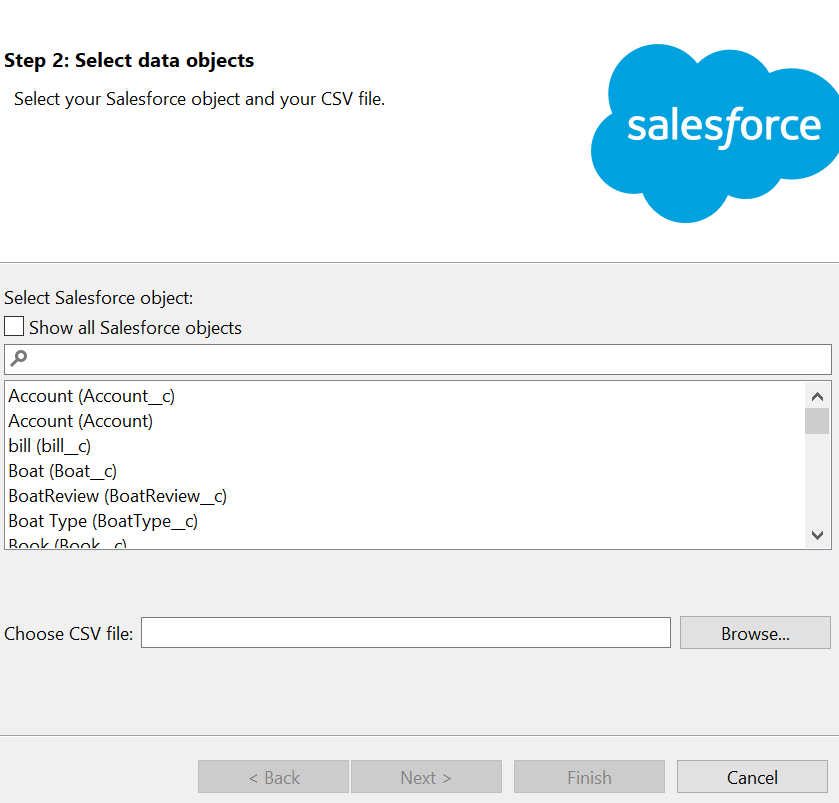Enable Show all Salesforce objects checkbox
839x803 pixels.
[x=14, y=326]
